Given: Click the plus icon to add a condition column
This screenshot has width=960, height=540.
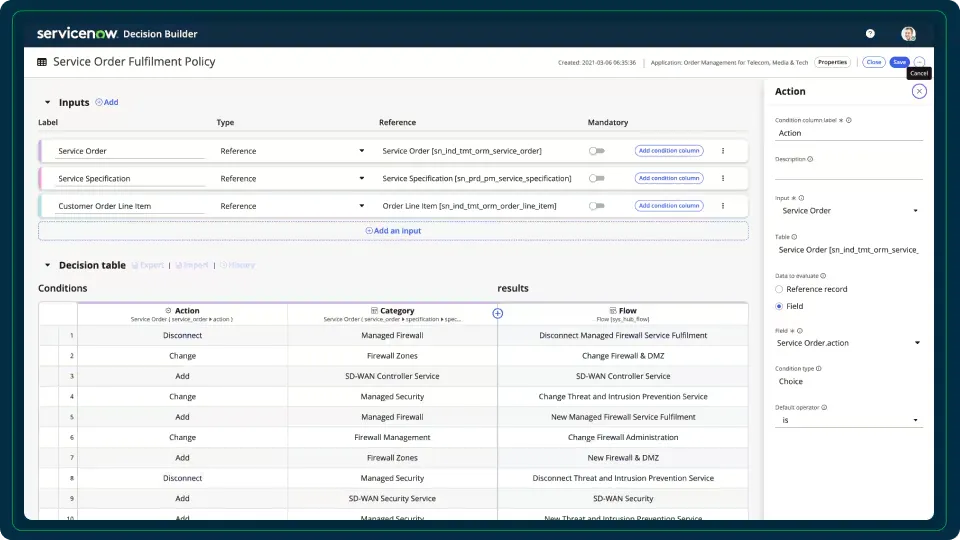Looking at the screenshot, I should (498, 313).
